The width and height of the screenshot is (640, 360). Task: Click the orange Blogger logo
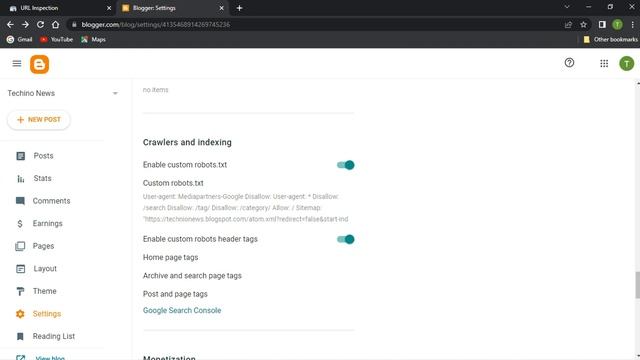(x=40, y=64)
